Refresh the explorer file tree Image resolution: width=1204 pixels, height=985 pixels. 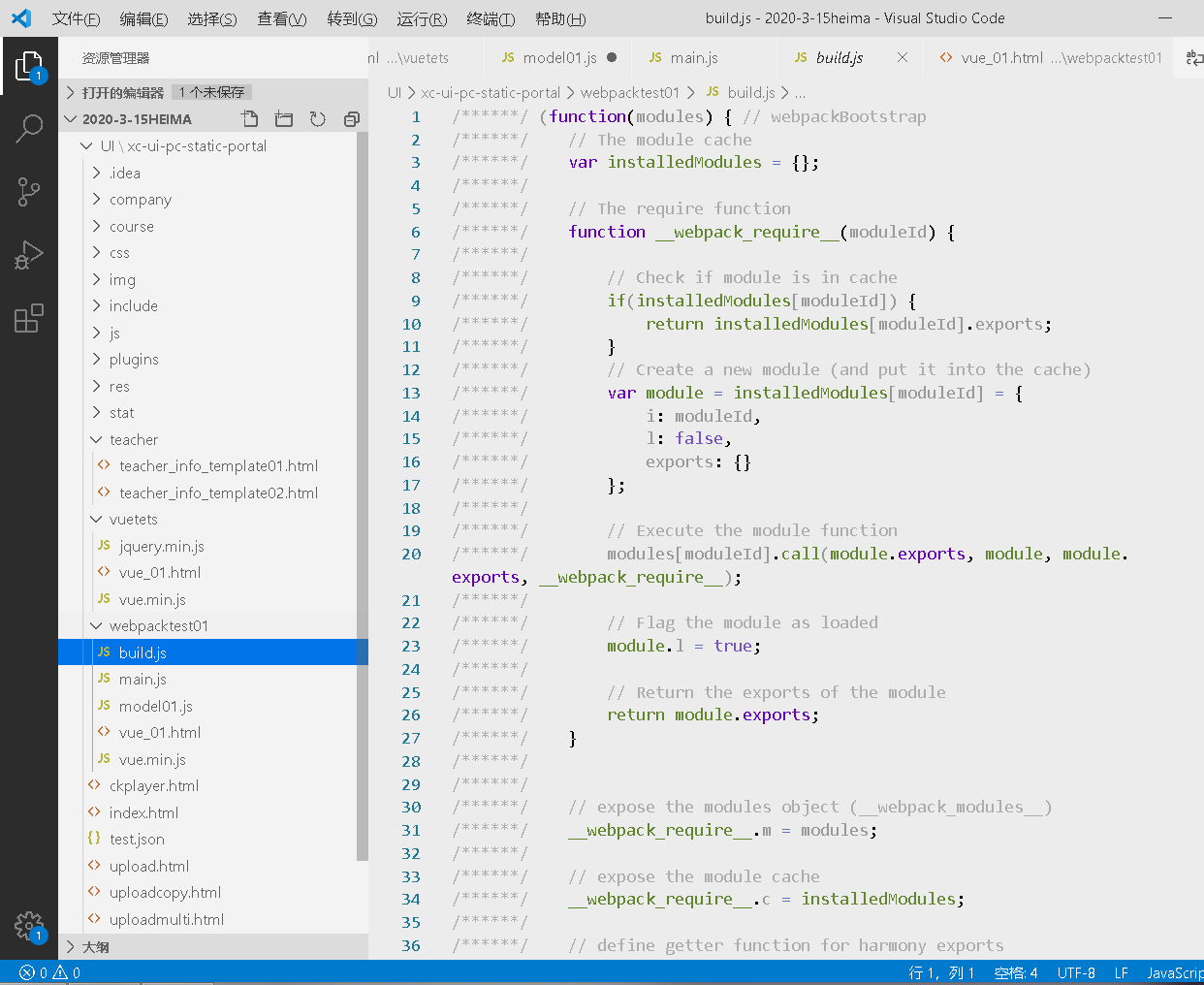click(x=318, y=119)
